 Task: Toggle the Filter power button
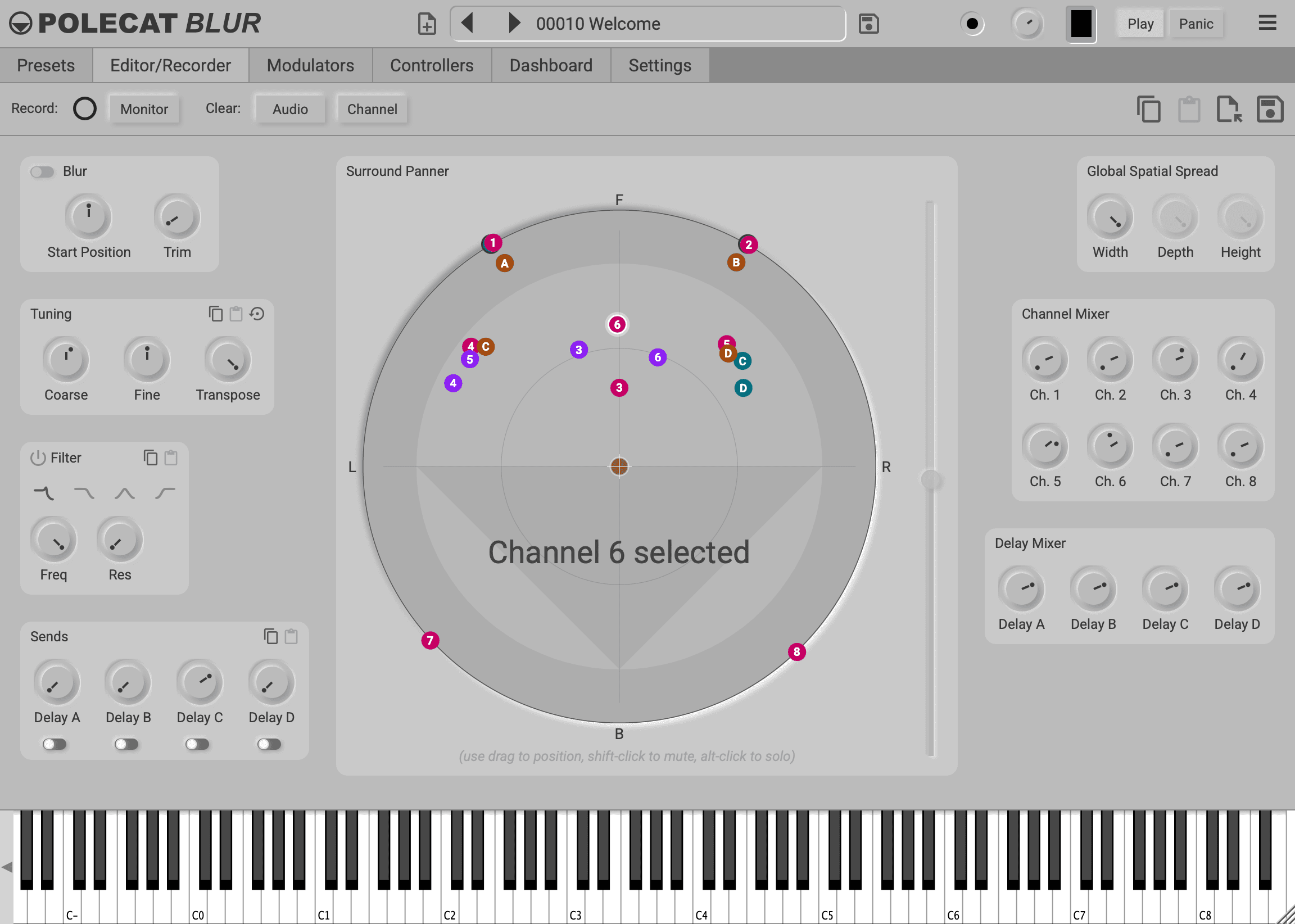point(38,458)
